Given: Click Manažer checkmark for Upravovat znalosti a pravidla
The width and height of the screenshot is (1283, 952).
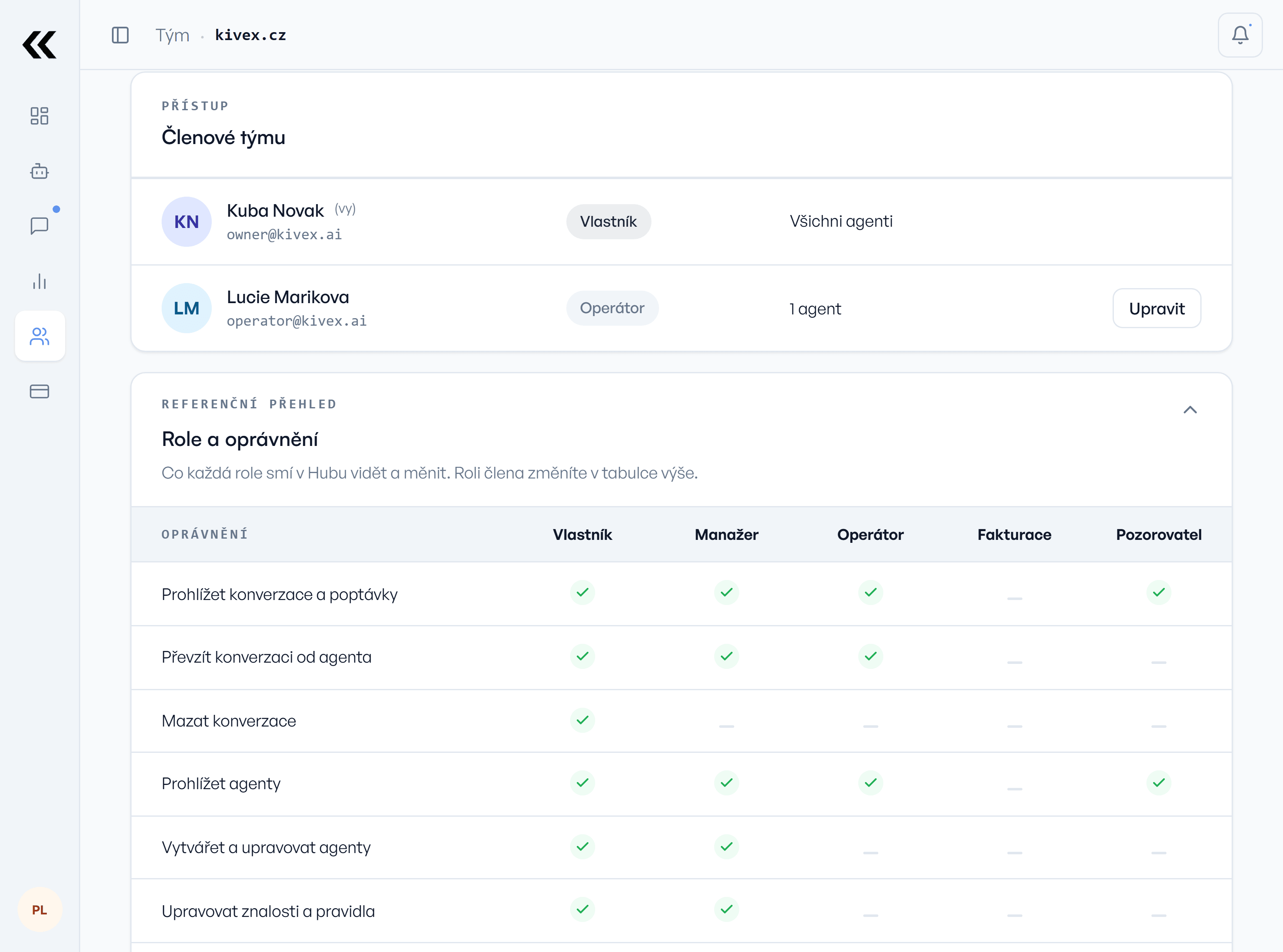Looking at the screenshot, I should tap(726, 909).
